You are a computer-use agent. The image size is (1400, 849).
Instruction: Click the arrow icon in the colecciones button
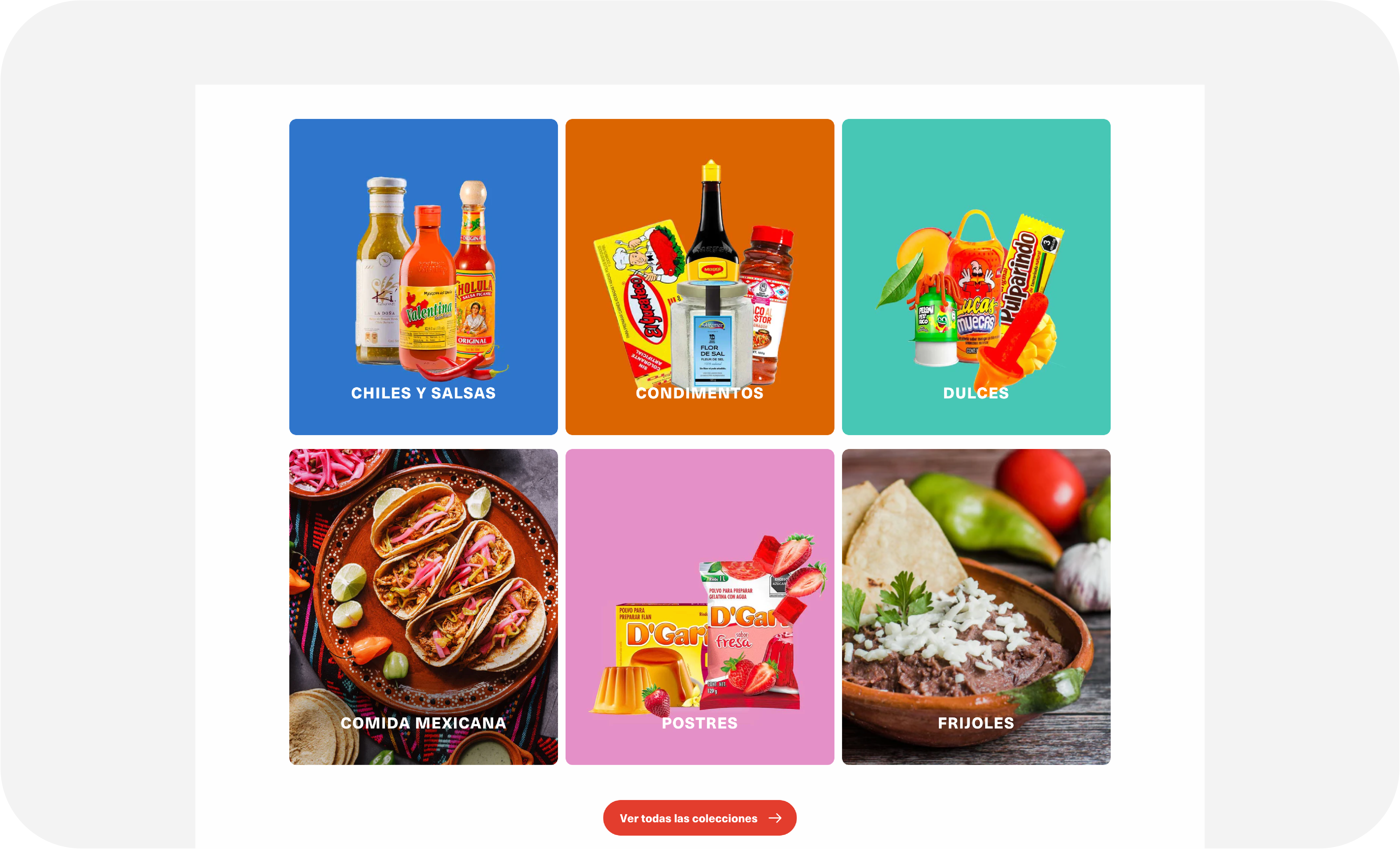point(775,818)
